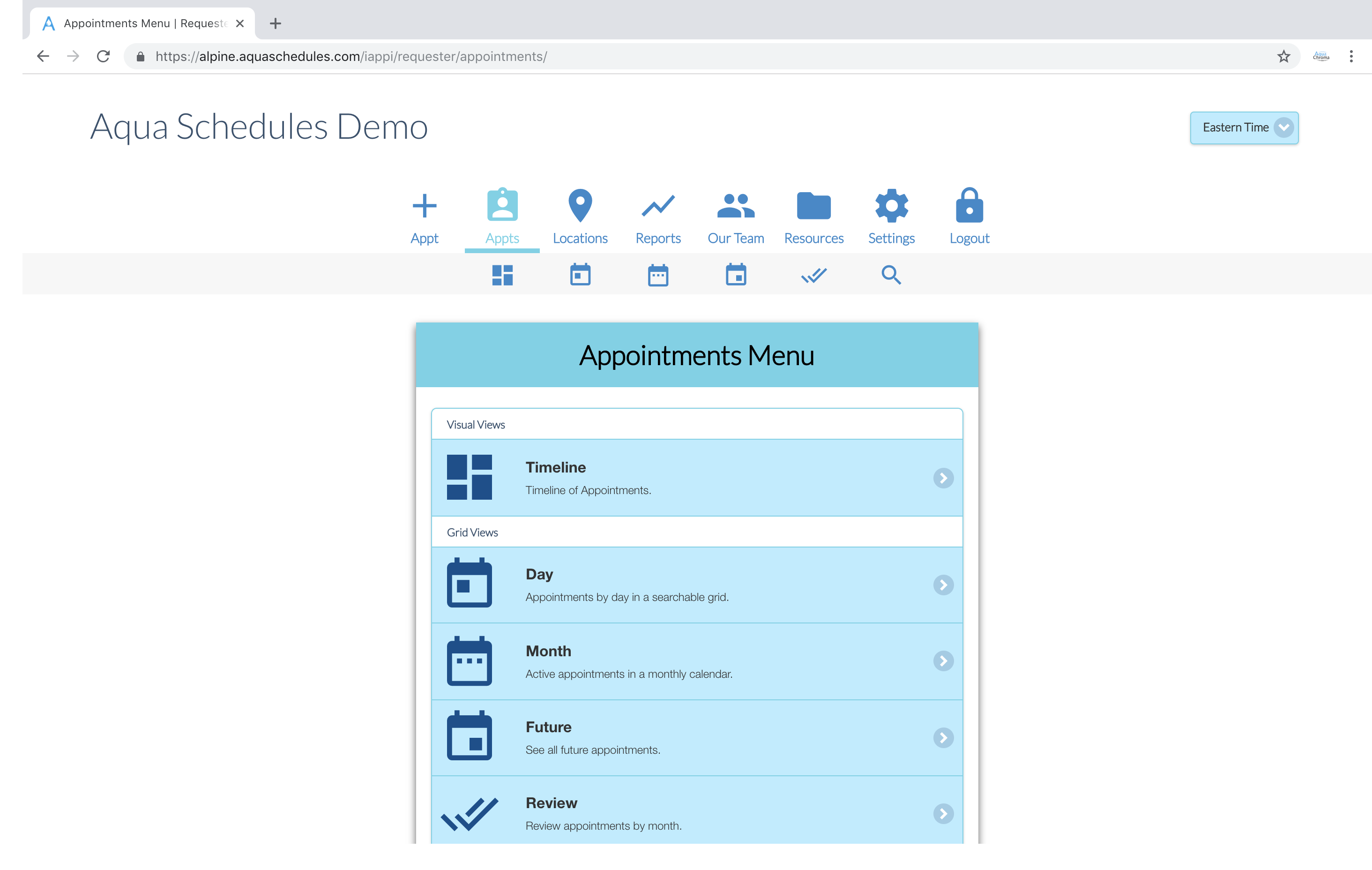Screen dimensions: 1372x870
Task: Expand the Review row chevron
Action: click(x=943, y=814)
